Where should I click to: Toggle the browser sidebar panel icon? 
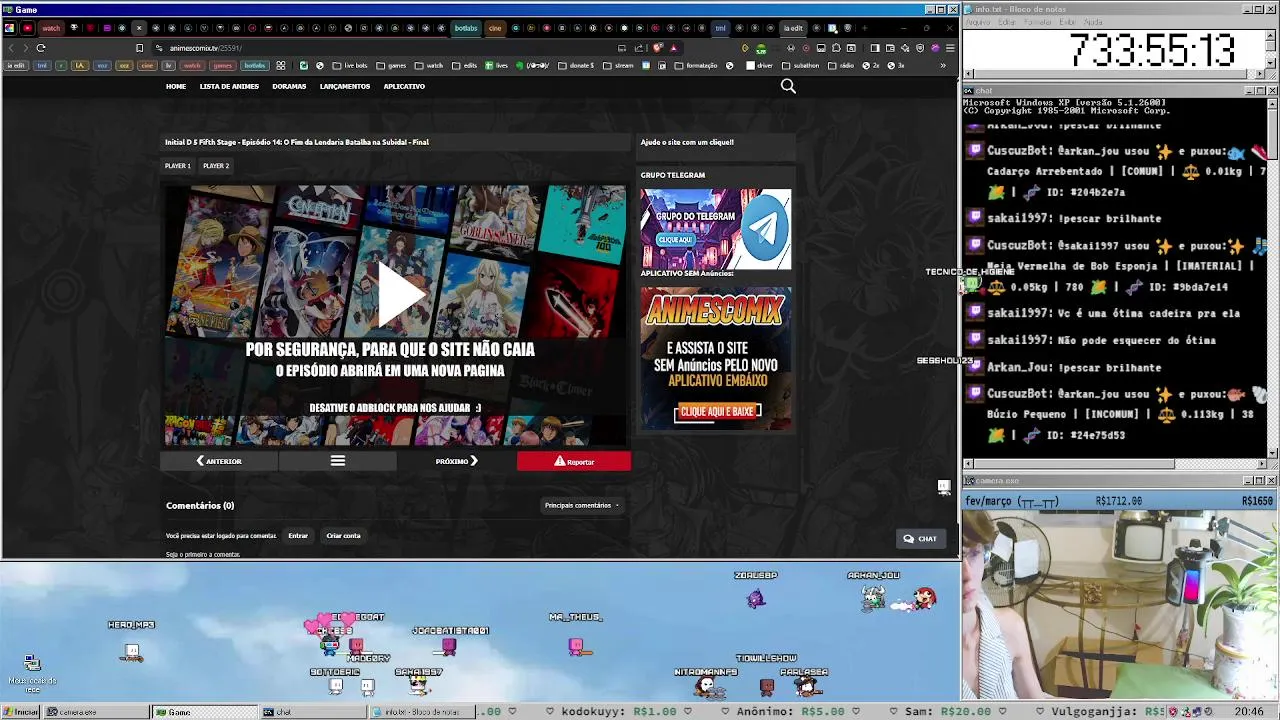pyautogui.click(x=875, y=47)
